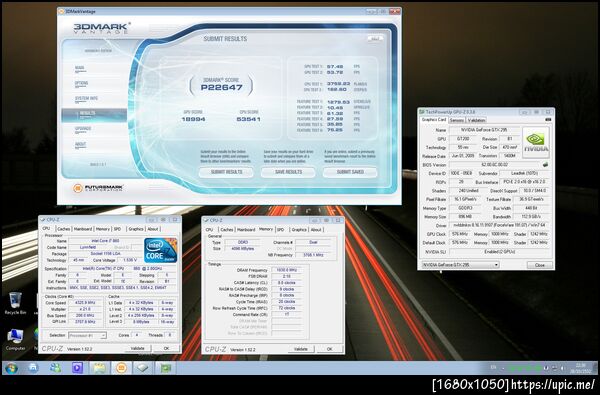Open OPTIONS in 3DMark sidebar
This screenshot has width=600, height=395.
pos(82,83)
